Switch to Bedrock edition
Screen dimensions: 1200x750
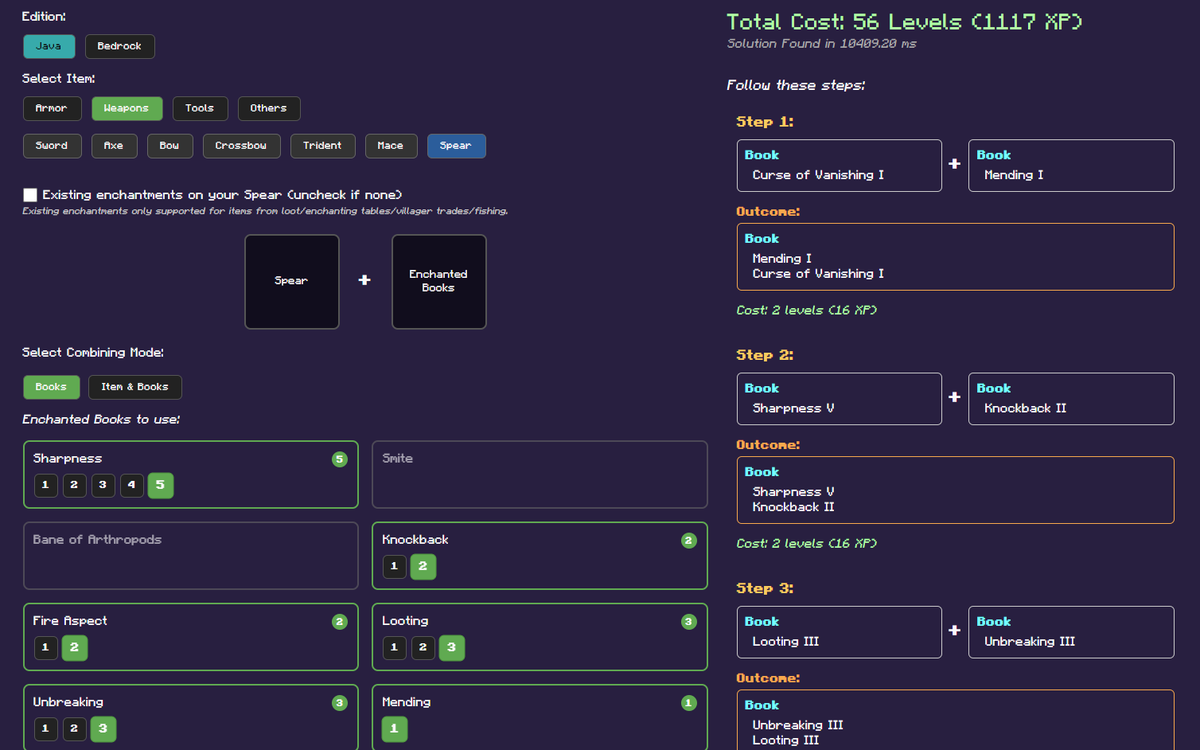120,46
